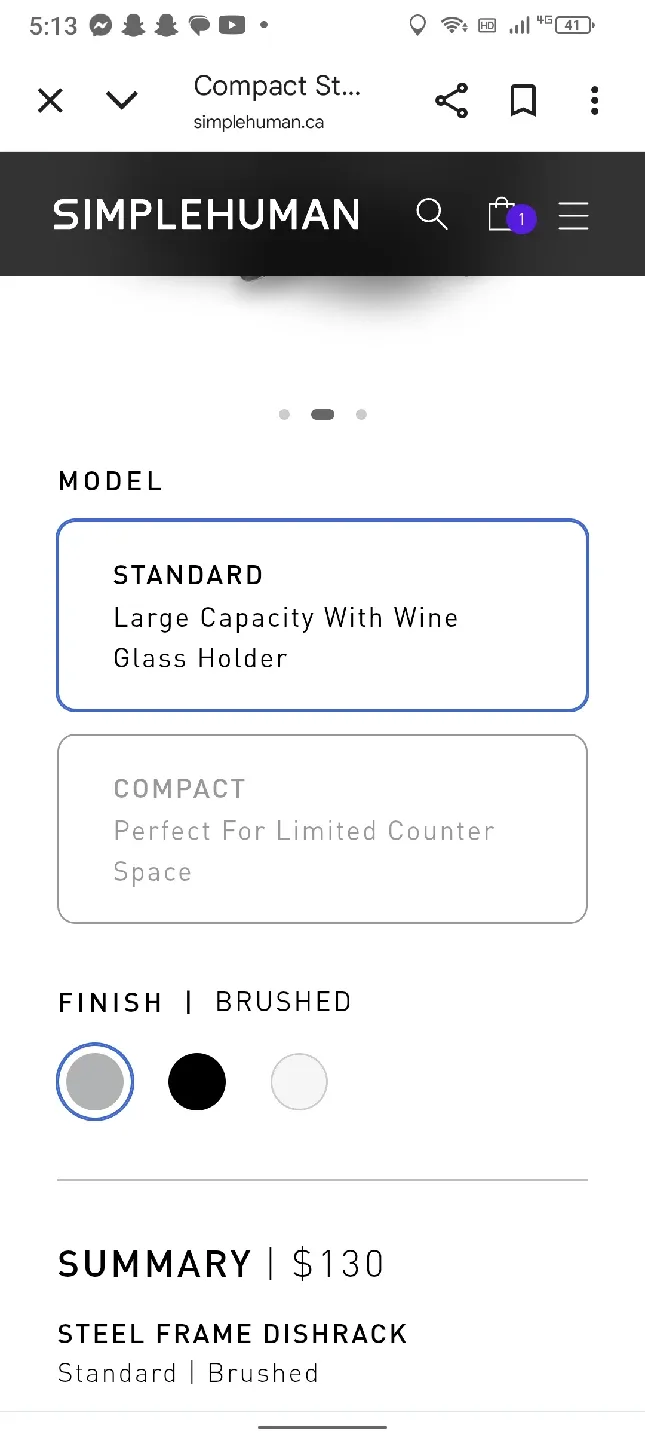Open the search on the simplehuman site
The width and height of the screenshot is (645, 1440).
tap(432, 214)
